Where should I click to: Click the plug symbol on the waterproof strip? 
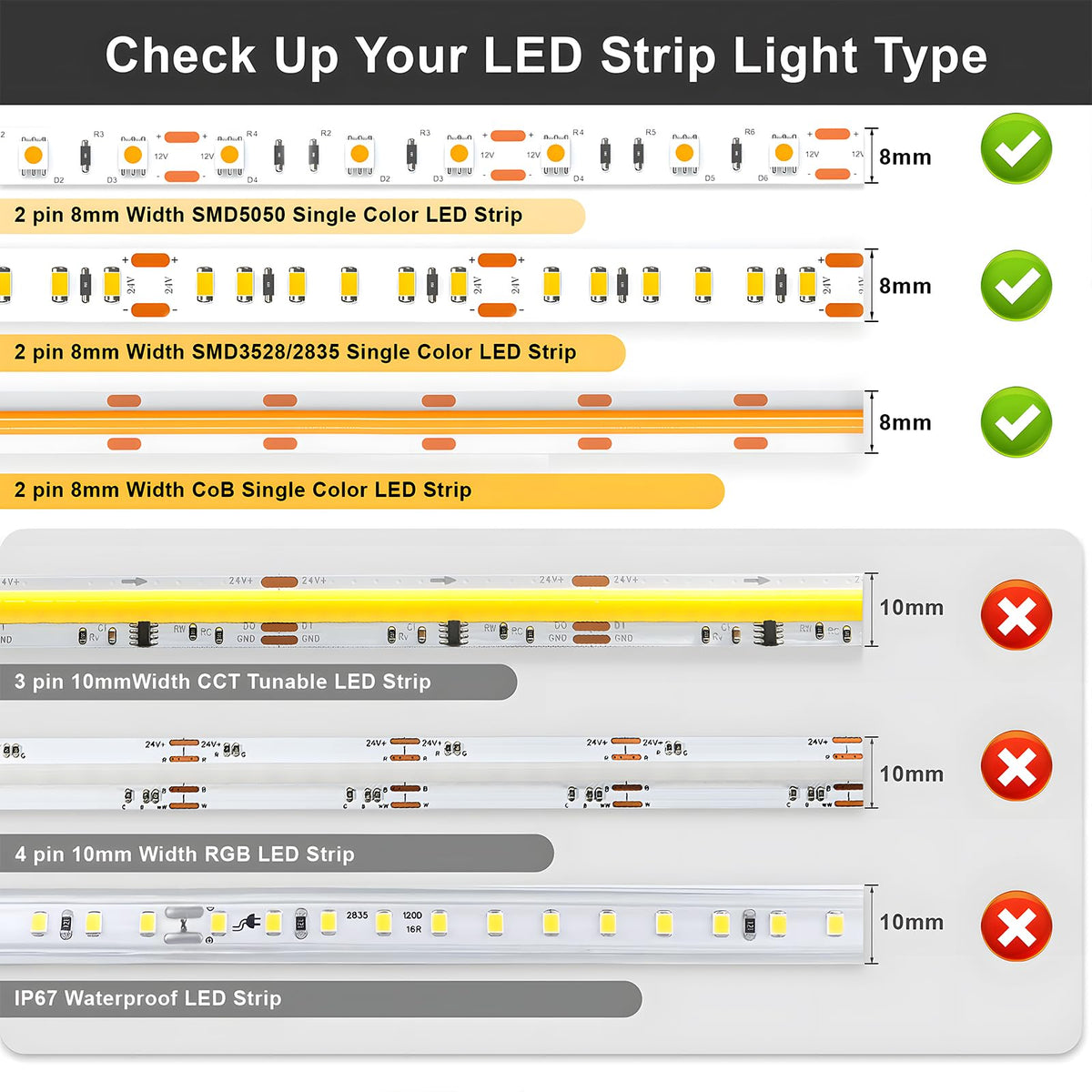247,924
